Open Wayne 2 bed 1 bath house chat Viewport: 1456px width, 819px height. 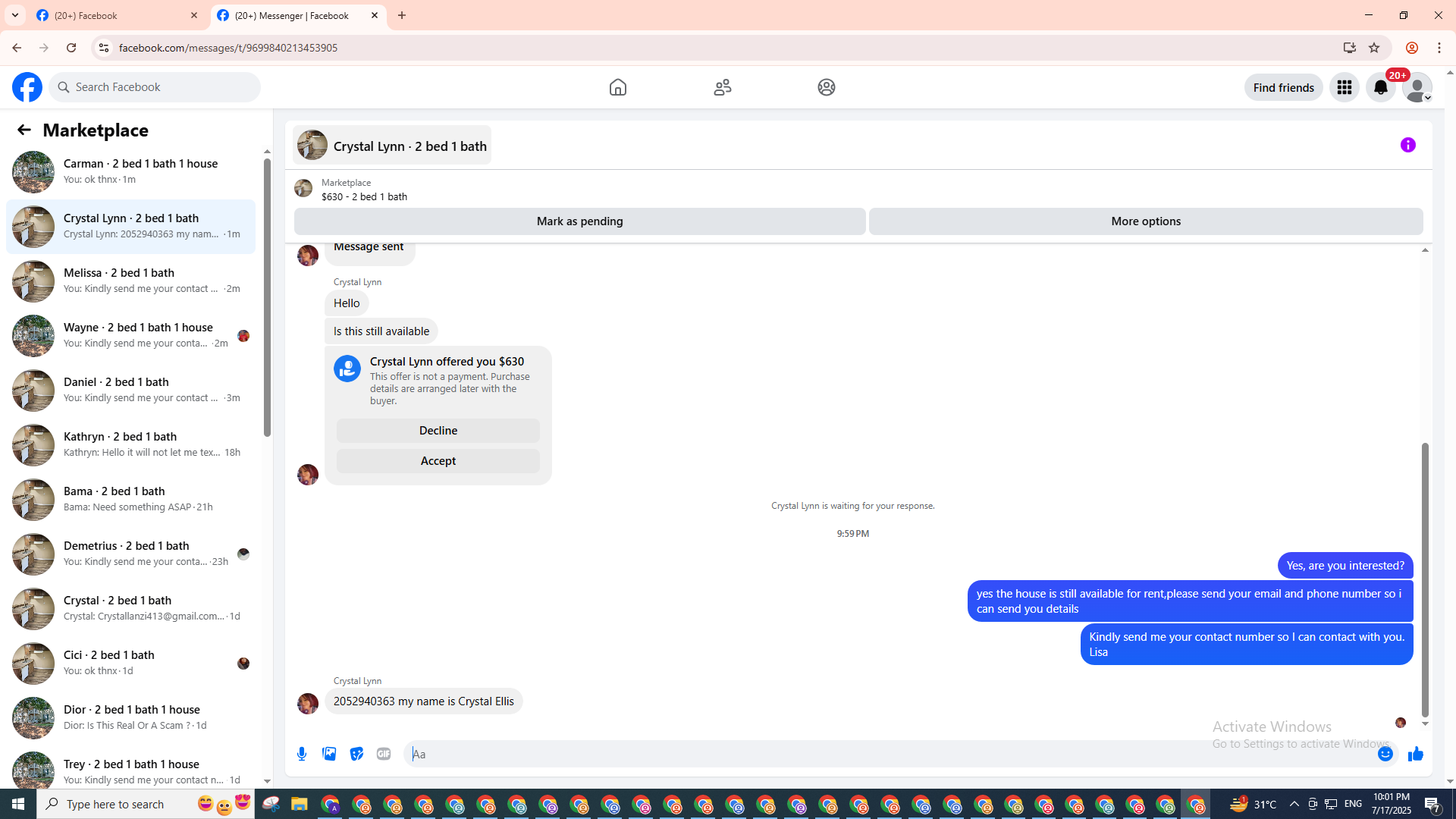130,335
